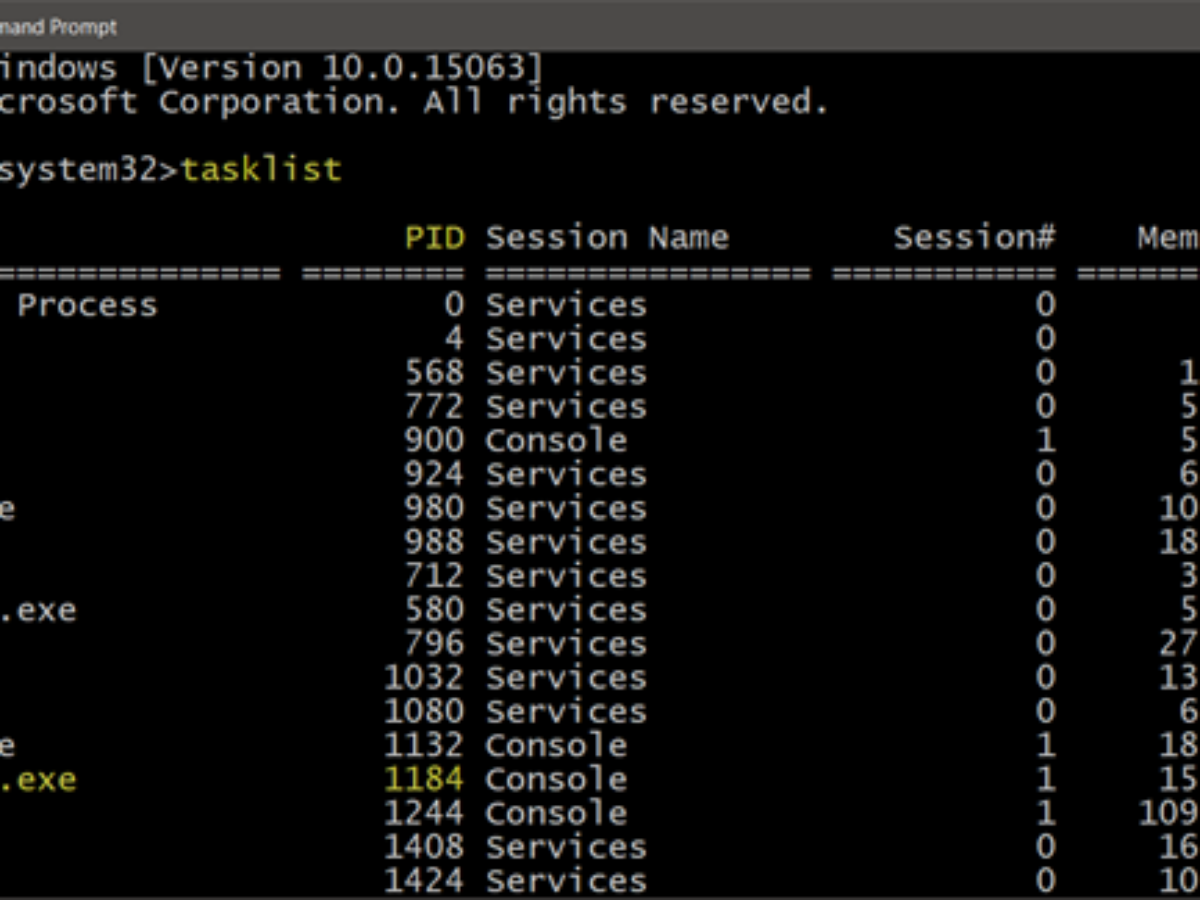Click PID 1032 in the list
Screen dimensions: 1200x900
(424, 678)
